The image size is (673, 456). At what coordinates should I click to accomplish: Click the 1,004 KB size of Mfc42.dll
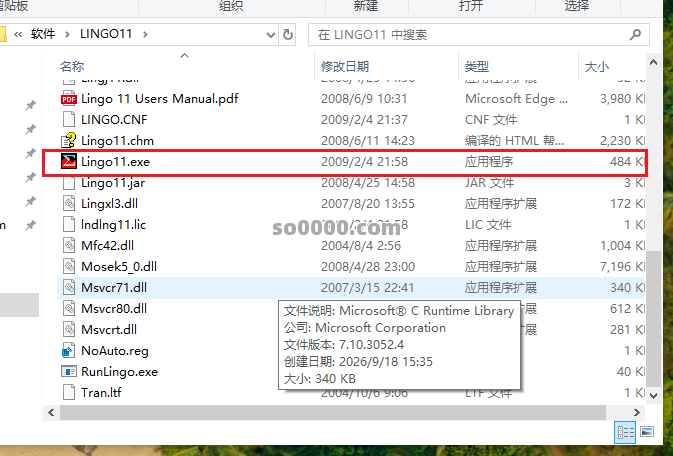coord(622,246)
